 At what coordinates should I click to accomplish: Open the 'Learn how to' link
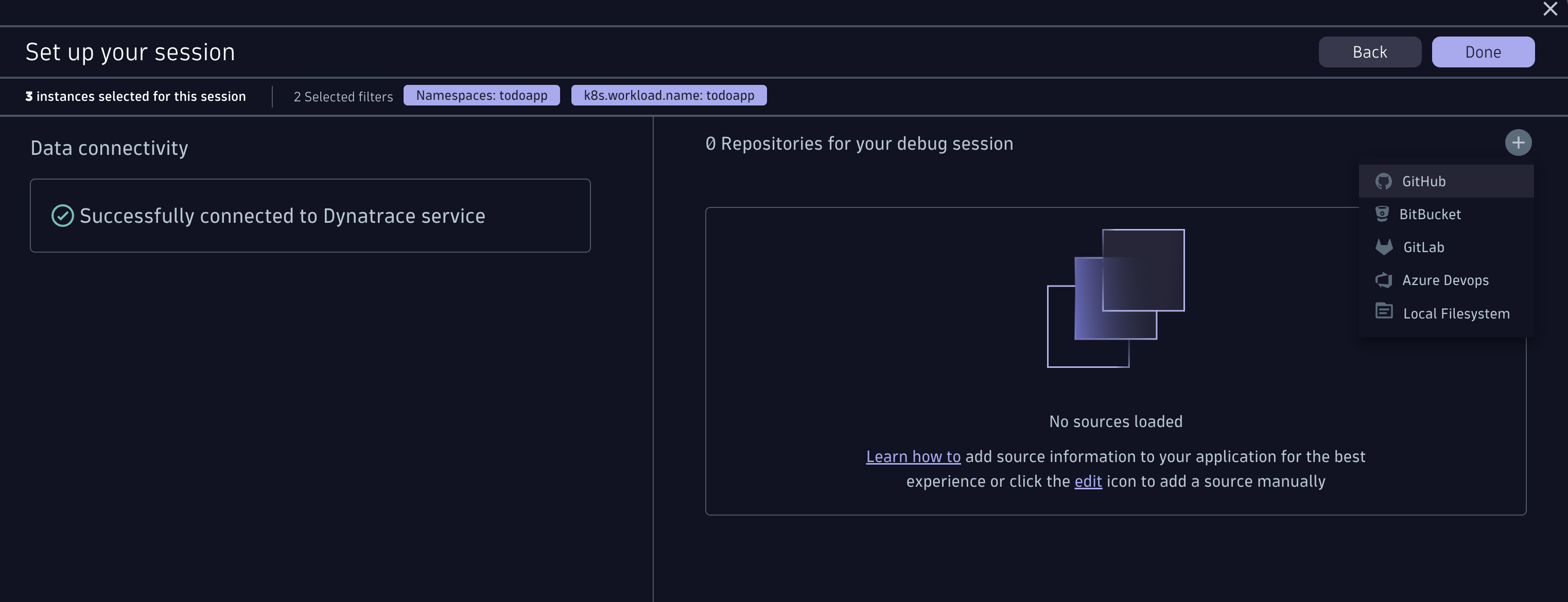tap(913, 456)
